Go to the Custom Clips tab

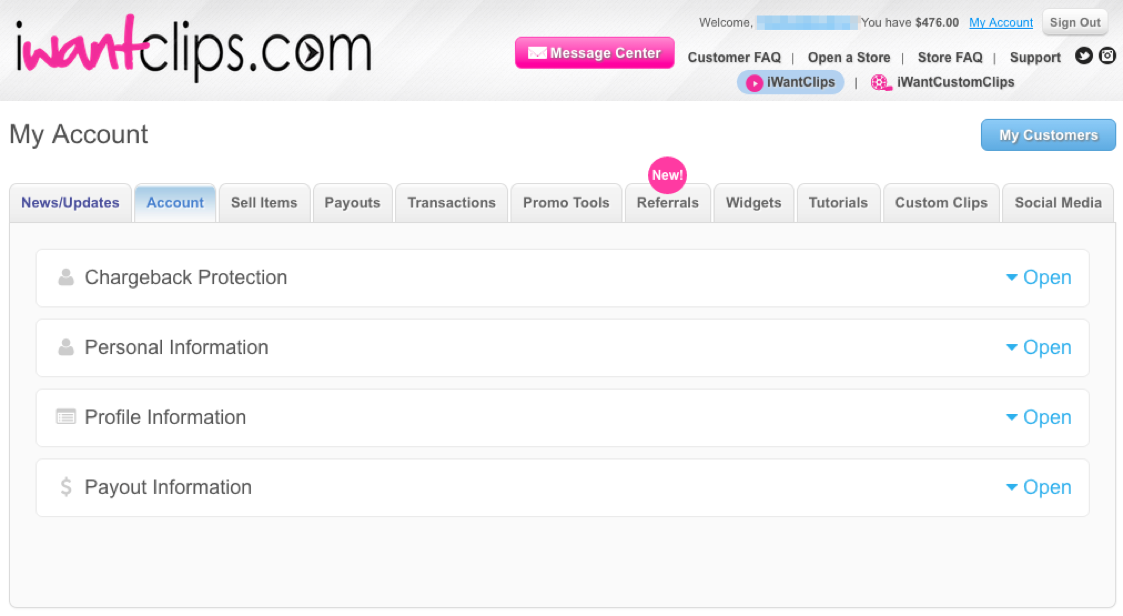[x=941, y=203]
